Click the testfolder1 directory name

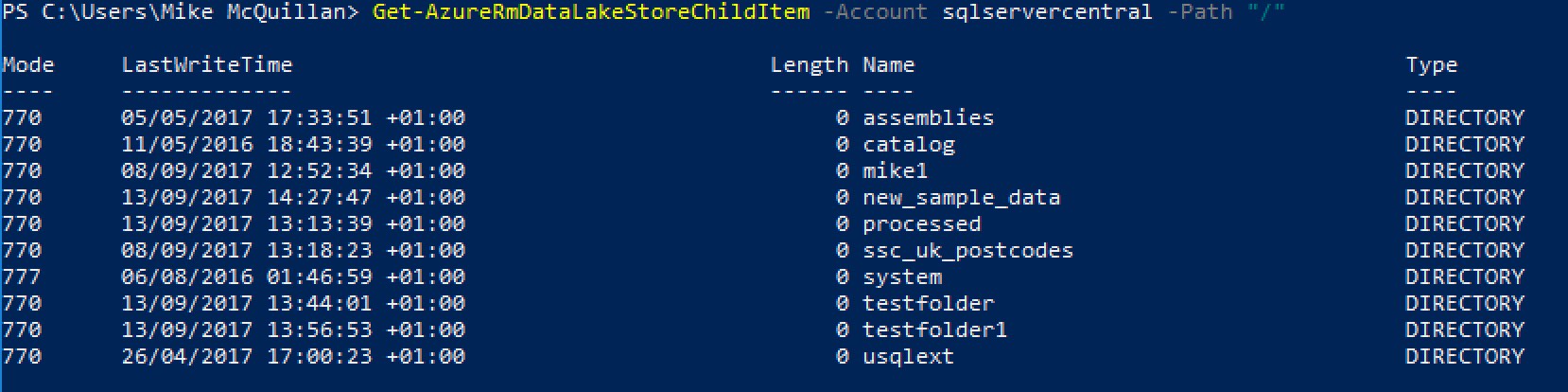point(934,330)
